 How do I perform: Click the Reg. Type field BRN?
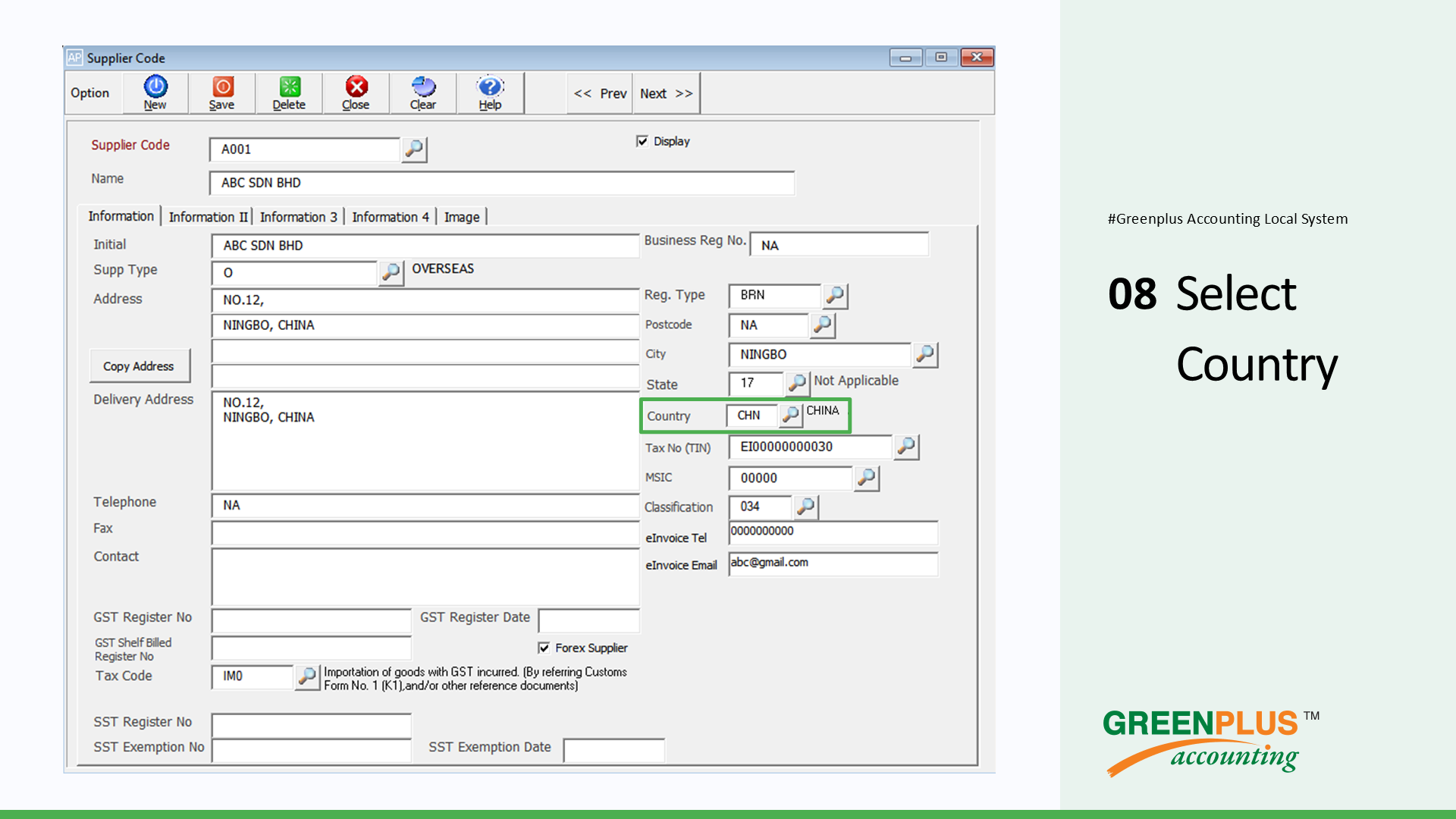click(775, 296)
